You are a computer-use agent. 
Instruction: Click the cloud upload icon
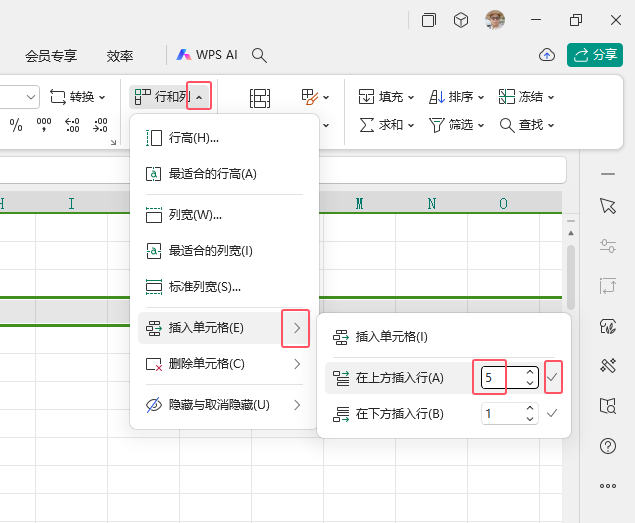pyautogui.click(x=547, y=55)
